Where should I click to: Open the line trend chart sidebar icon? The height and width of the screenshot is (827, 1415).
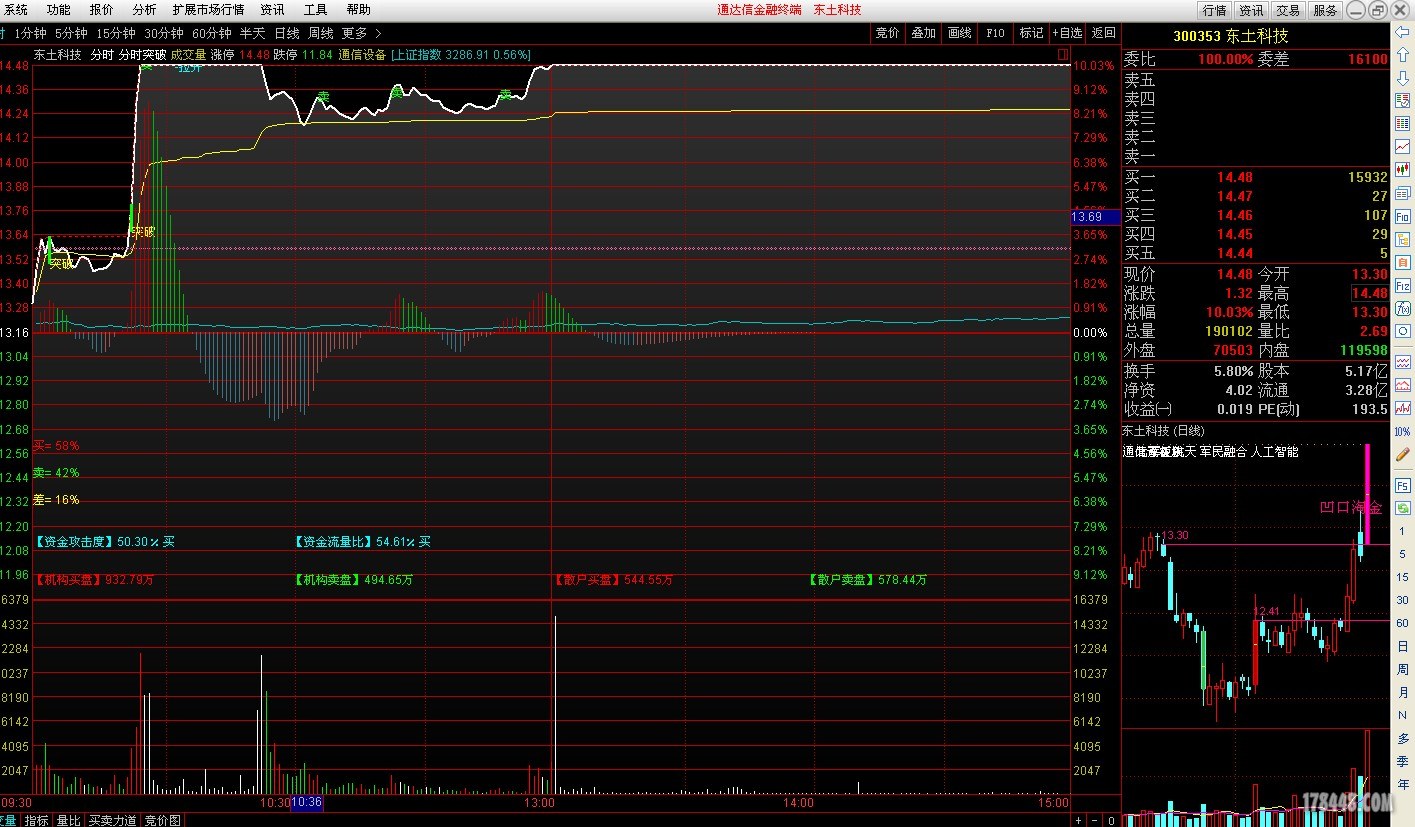click(1403, 146)
